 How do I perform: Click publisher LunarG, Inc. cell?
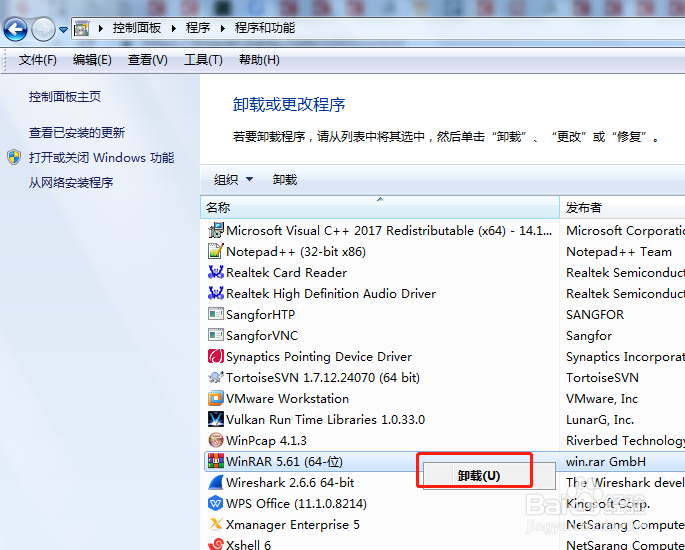click(600, 419)
